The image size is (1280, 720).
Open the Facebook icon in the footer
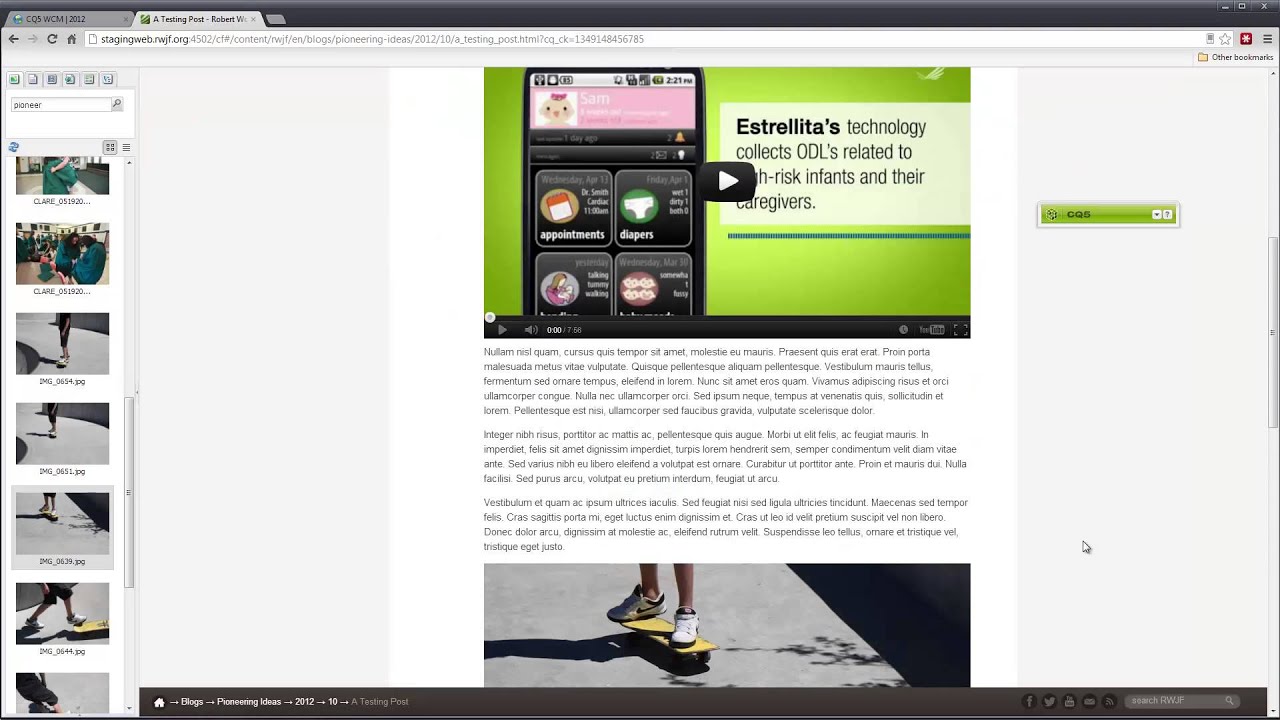tap(1030, 701)
